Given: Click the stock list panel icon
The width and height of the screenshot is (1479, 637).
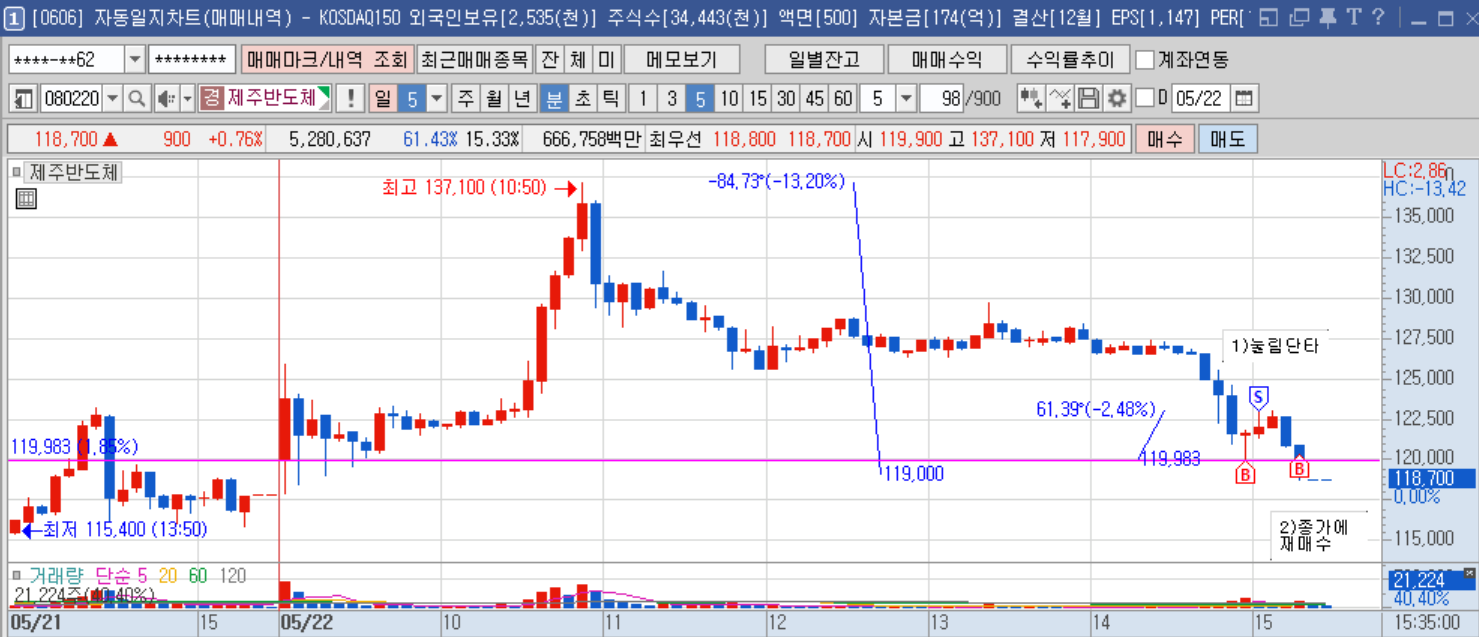Looking at the screenshot, I should (24, 99).
